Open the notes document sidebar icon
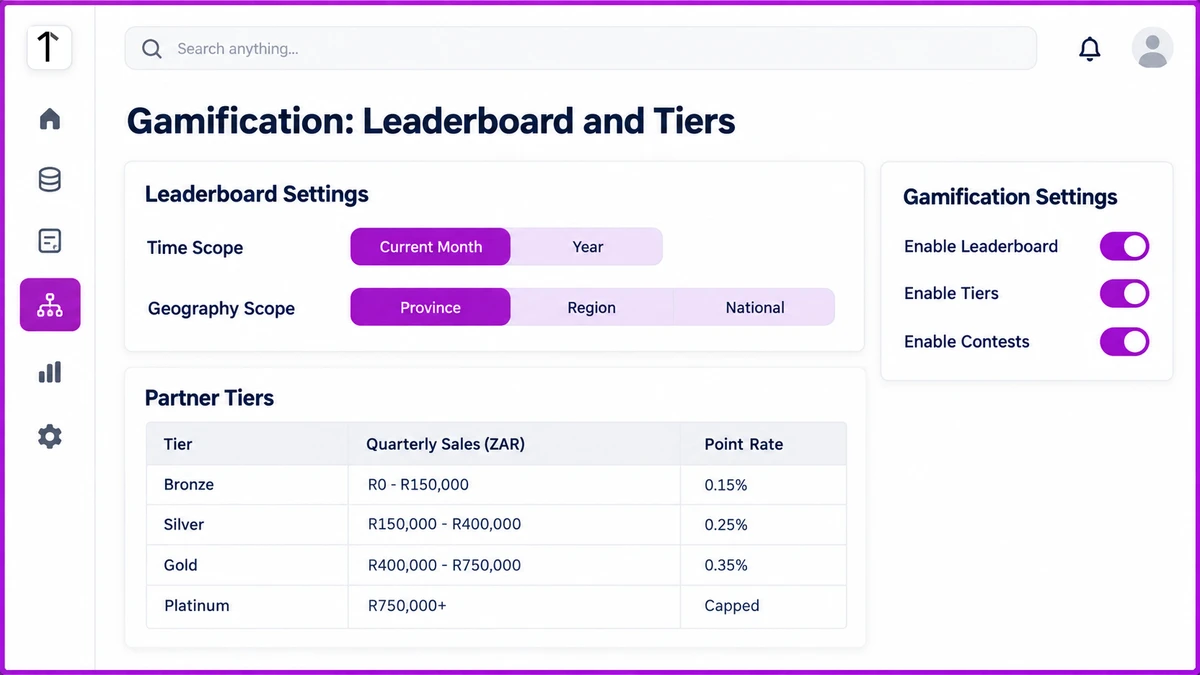 pos(49,241)
